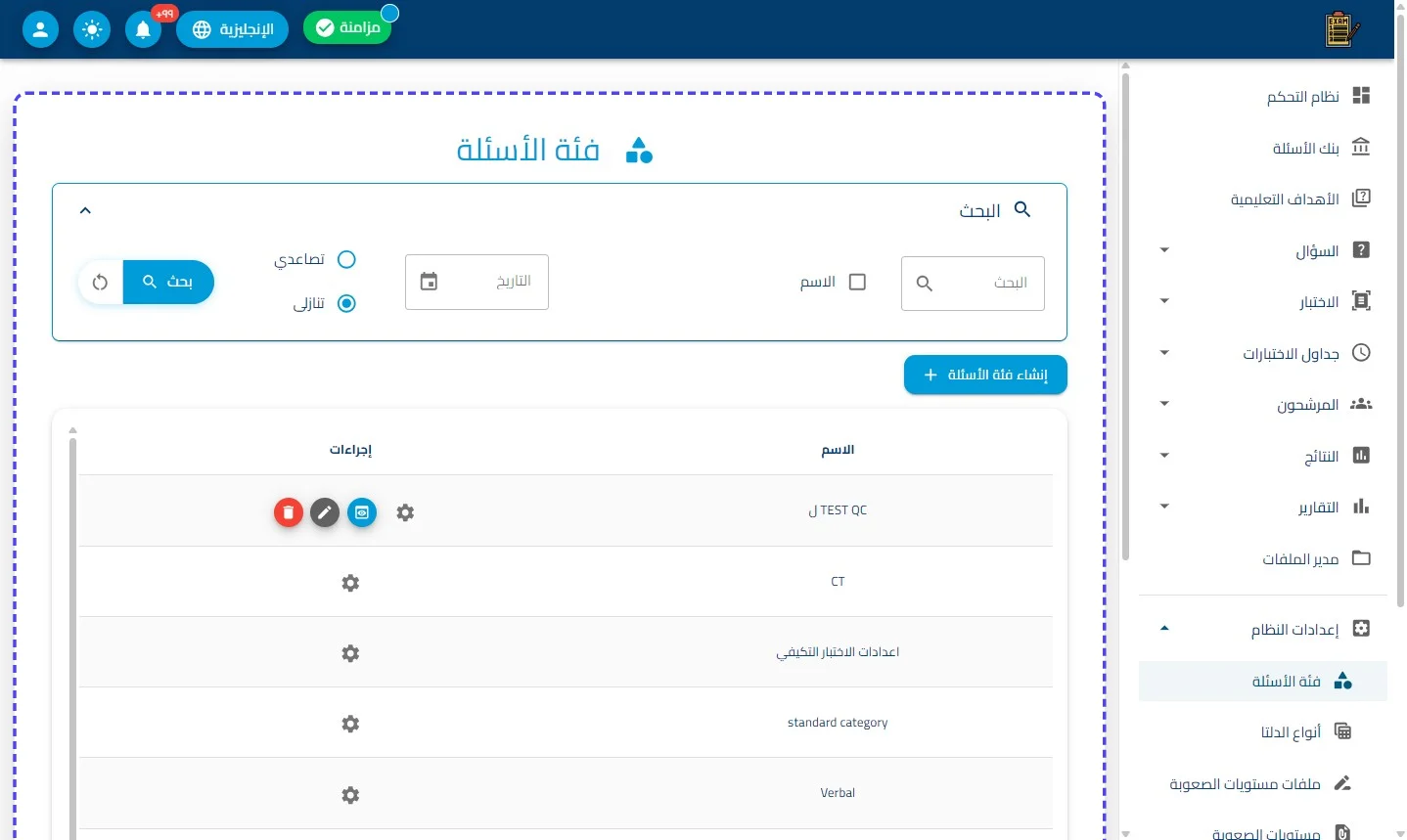Click the إعدادات النظام gear icon
The width and height of the screenshot is (1407, 840).
[x=1361, y=629]
